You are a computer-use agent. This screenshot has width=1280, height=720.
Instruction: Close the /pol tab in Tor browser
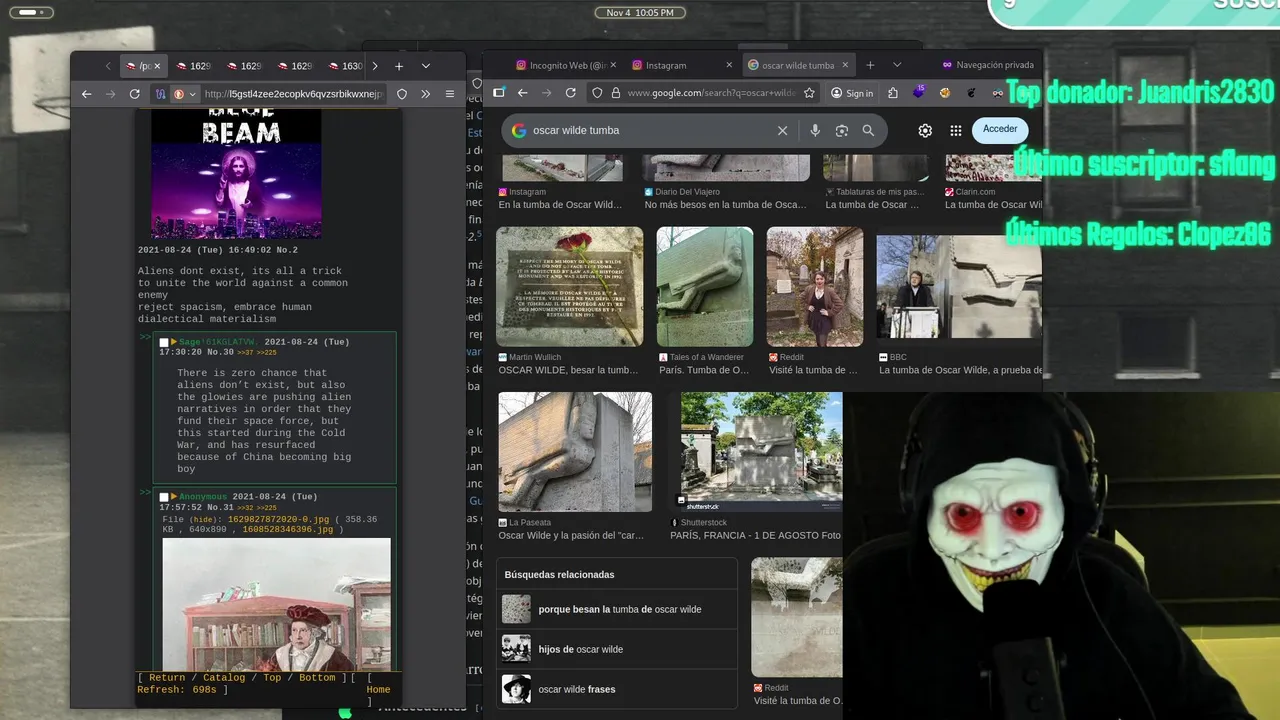157,66
